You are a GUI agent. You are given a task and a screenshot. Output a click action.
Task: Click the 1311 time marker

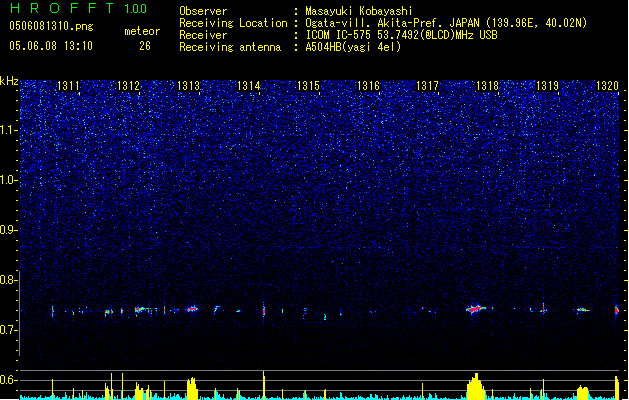69,86
